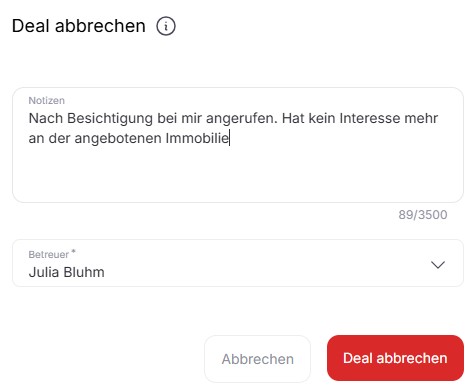
Task: Dismiss the dialog with the Abbrechen button
Action: click(258, 359)
